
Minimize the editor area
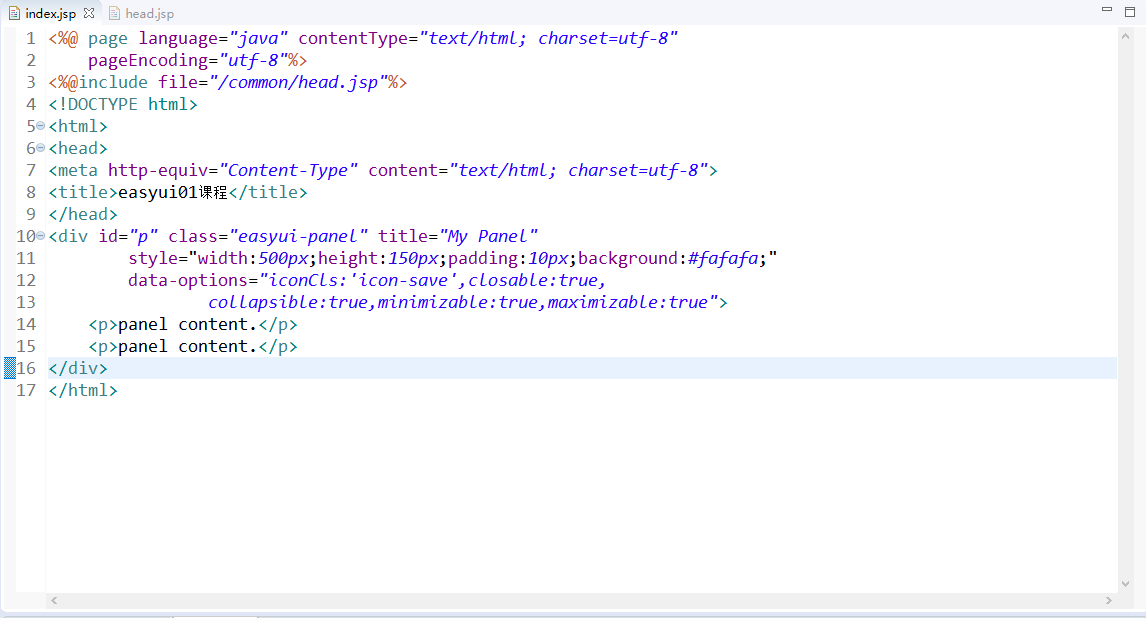pyautogui.click(x=1107, y=9)
